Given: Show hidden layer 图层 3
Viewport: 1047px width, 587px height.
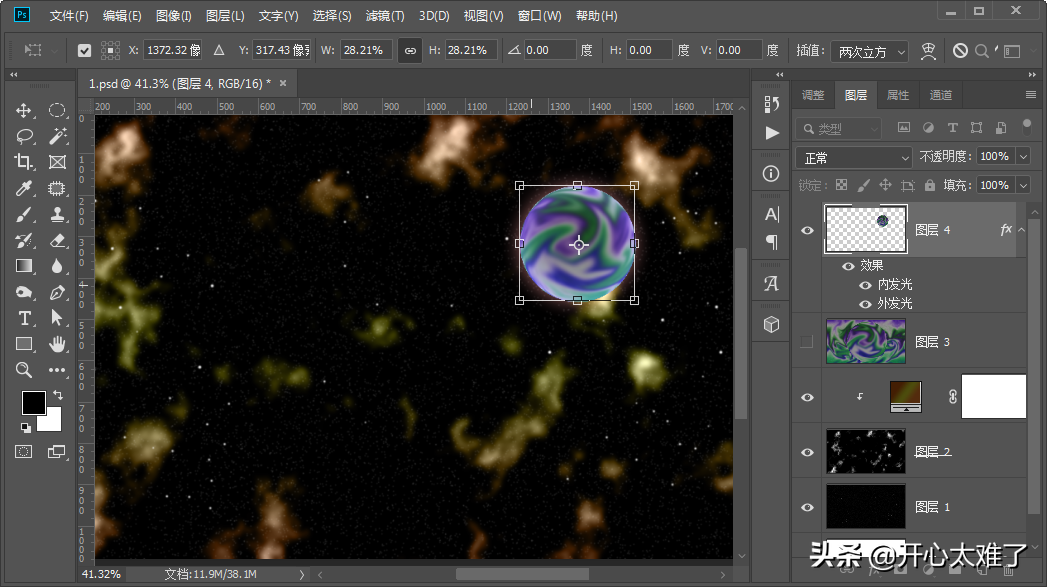Looking at the screenshot, I should point(807,342).
